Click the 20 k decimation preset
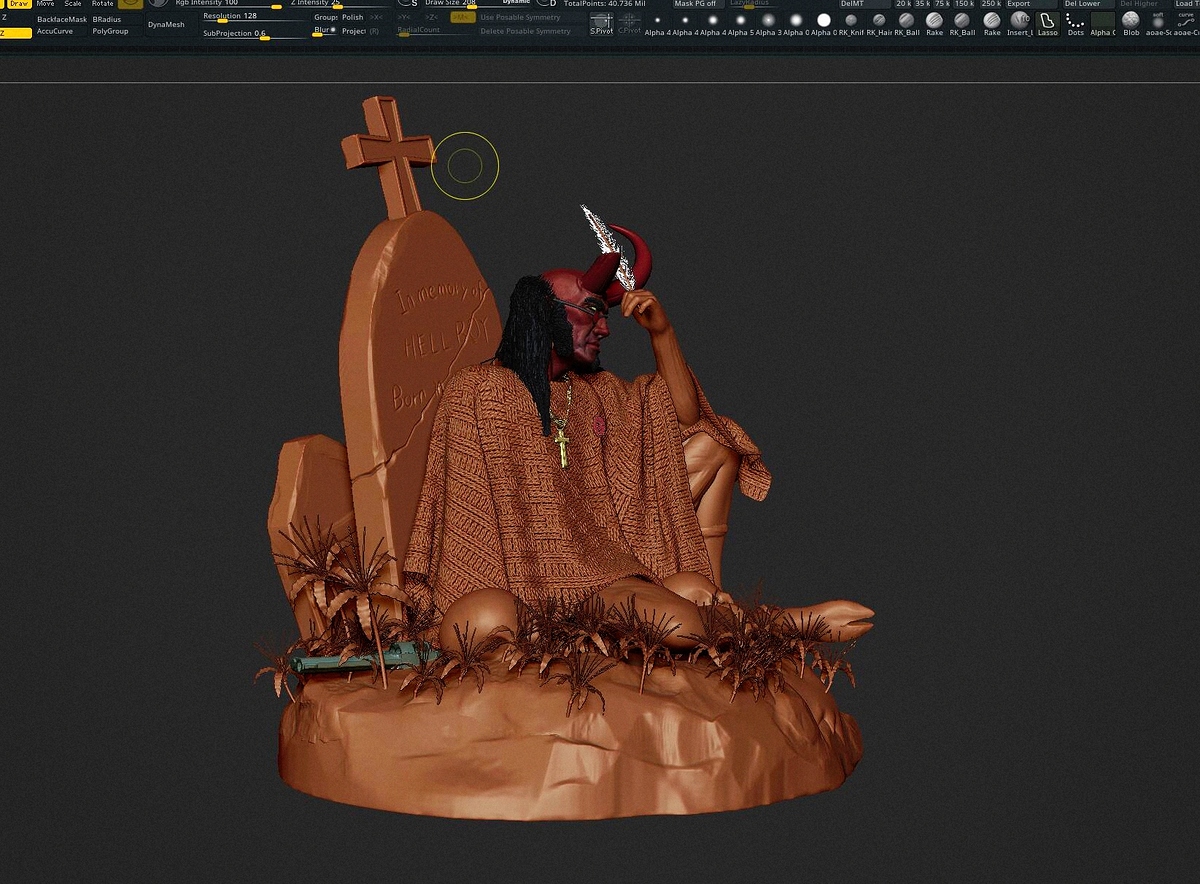The width and height of the screenshot is (1200, 884). pyautogui.click(x=903, y=4)
